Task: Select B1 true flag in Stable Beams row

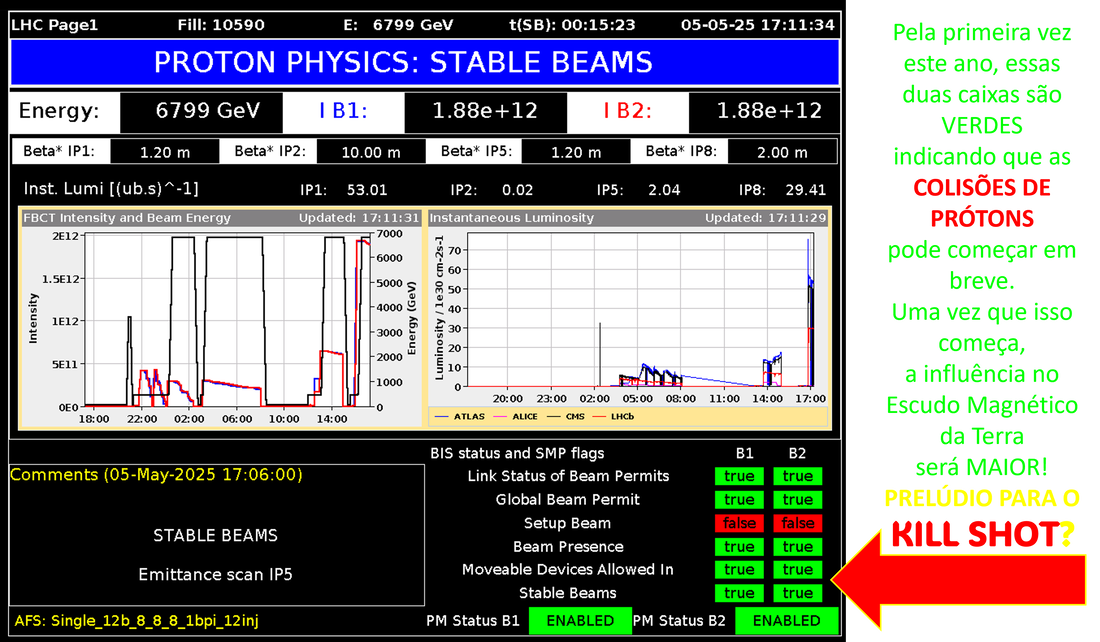Action: pos(739,594)
